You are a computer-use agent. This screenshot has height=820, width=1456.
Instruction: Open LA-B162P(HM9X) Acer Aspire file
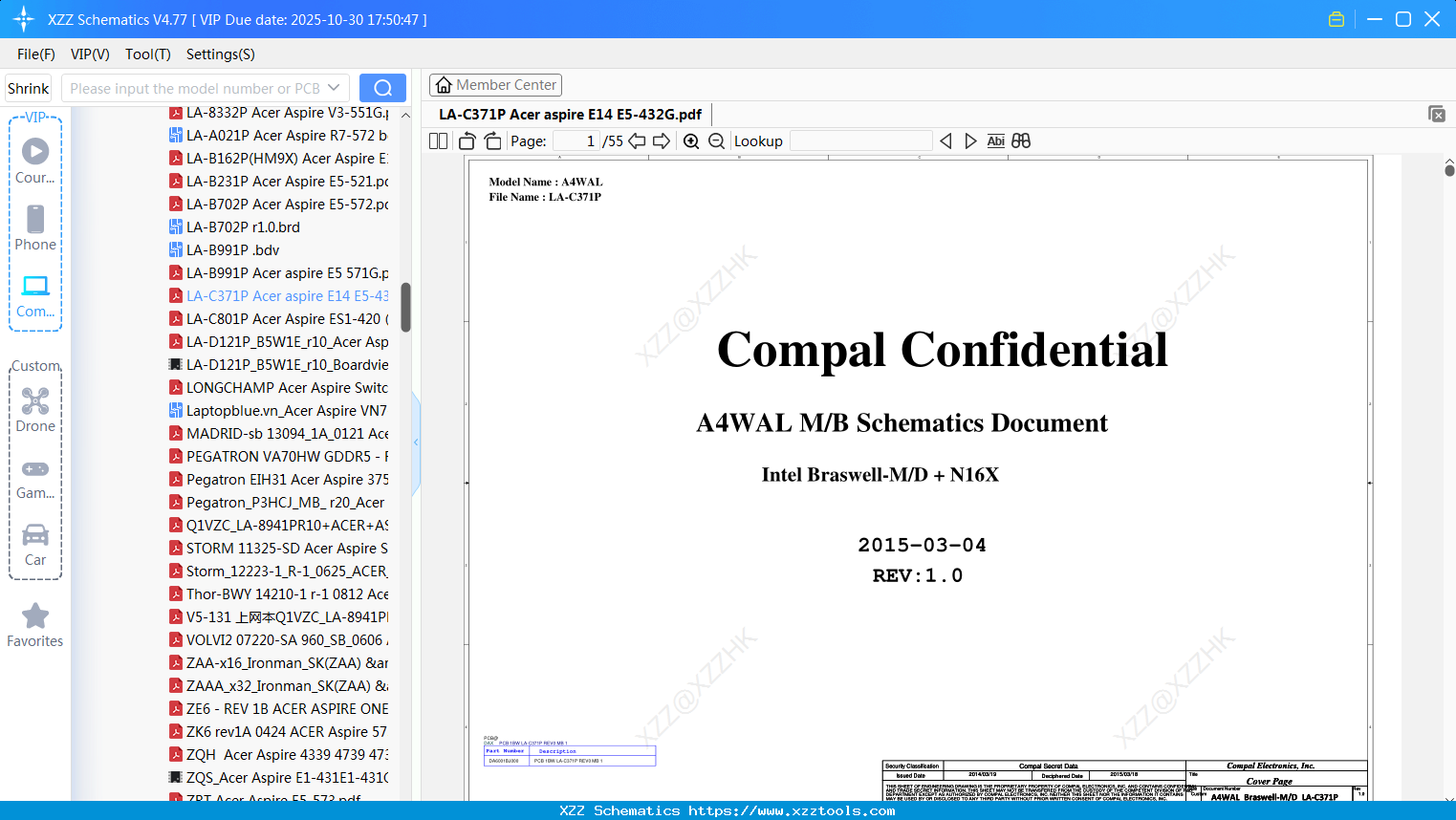point(278,159)
